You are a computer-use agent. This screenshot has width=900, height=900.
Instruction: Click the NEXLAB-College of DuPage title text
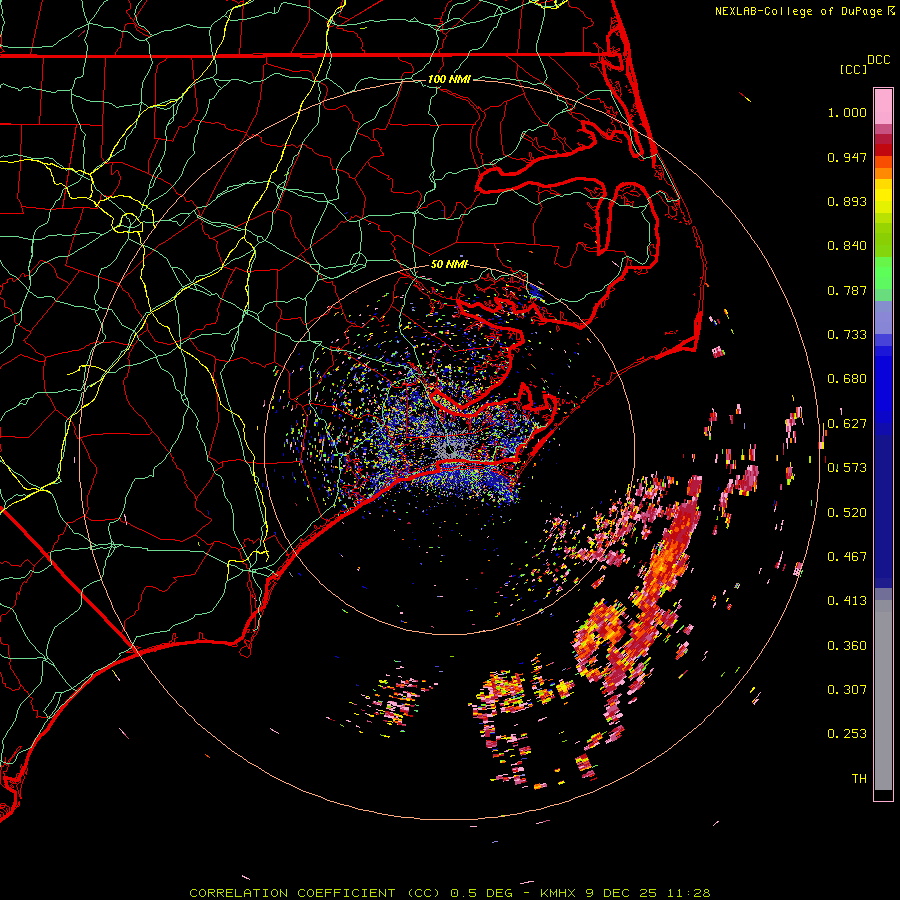pos(798,11)
